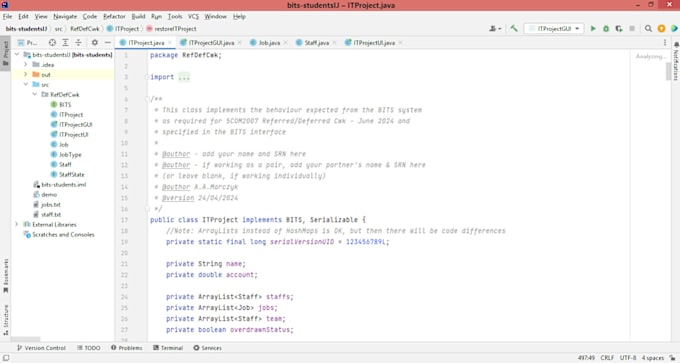Toggle Structure tool window stripe

click(x=5, y=320)
